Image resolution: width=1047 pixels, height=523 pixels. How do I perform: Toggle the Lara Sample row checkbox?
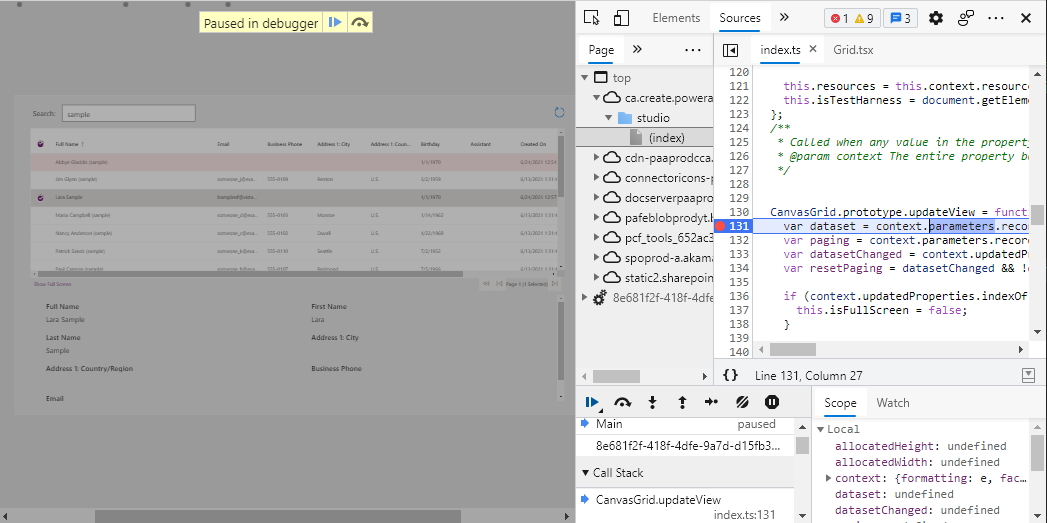click(40, 198)
